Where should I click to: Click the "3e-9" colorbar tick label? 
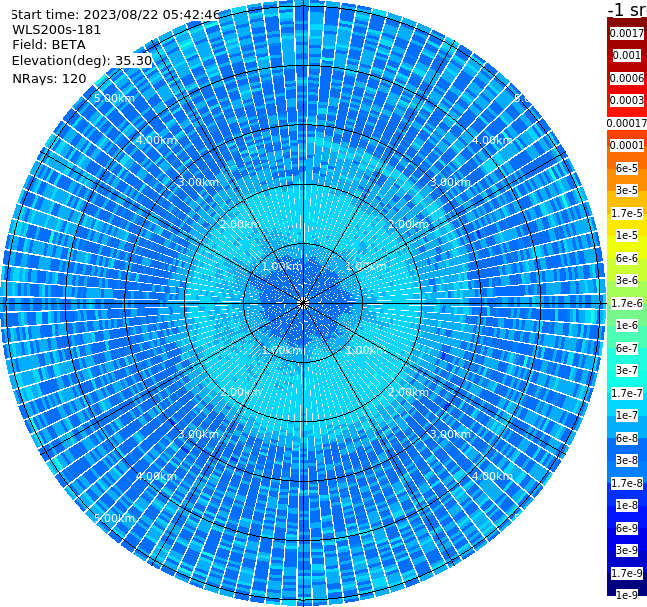pyautogui.click(x=627, y=550)
